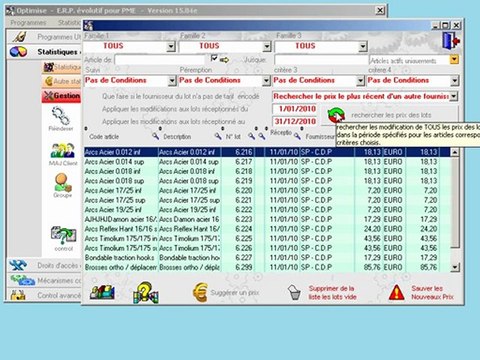
Task: Click the Statistiques pie chart icon
Action: [x=18, y=52]
